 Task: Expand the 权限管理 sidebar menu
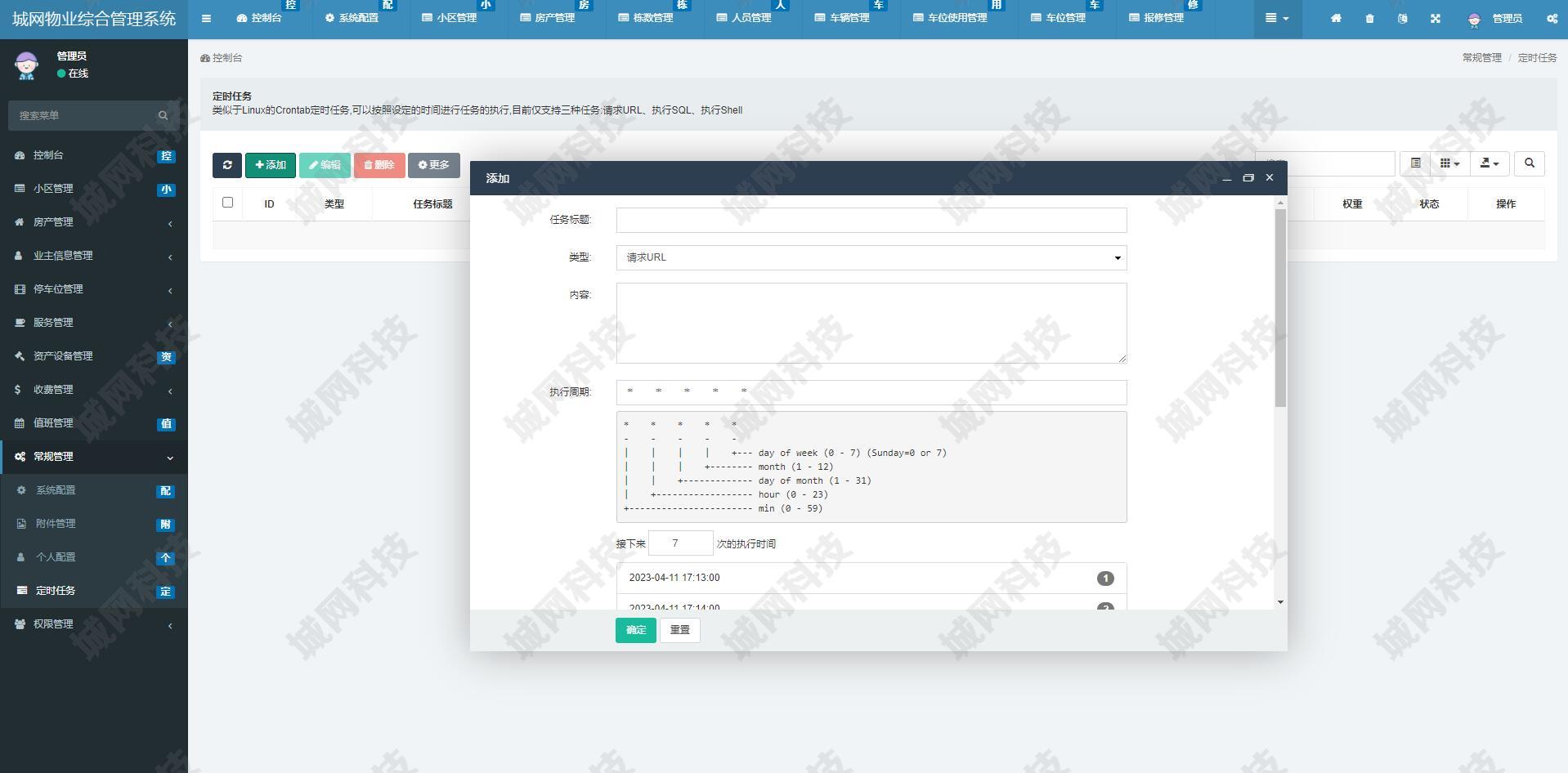tap(94, 624)
